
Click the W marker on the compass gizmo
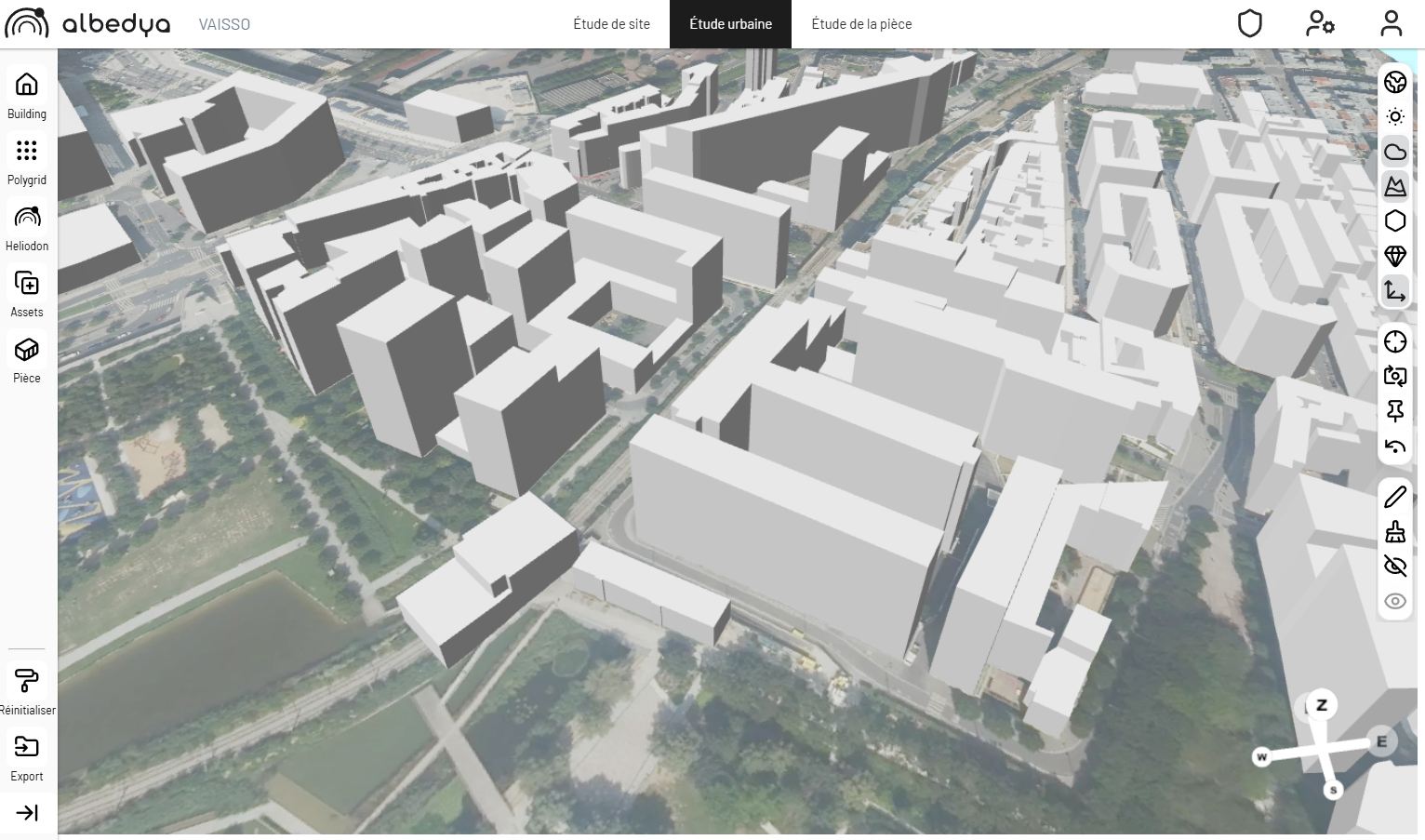tap(1262, 756)
